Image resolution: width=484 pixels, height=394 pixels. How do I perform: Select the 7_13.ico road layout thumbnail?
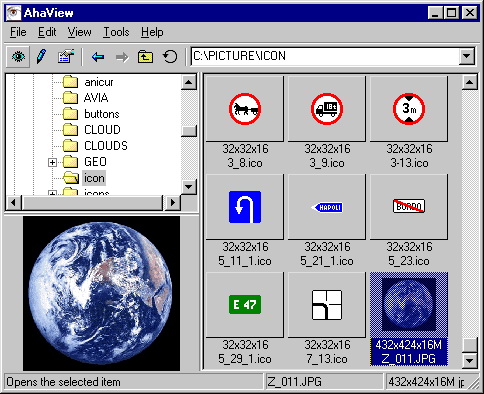tap(327, 305)
